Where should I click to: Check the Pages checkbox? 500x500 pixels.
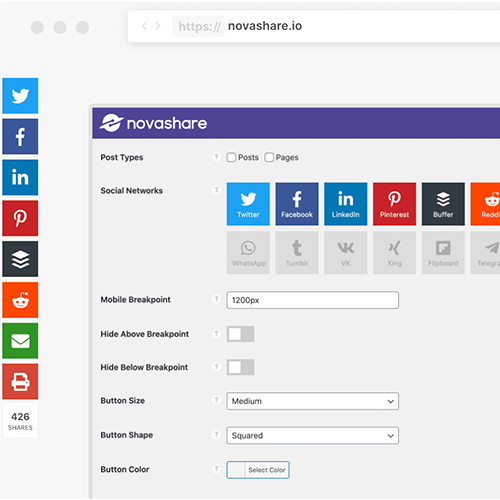(269, 157)
